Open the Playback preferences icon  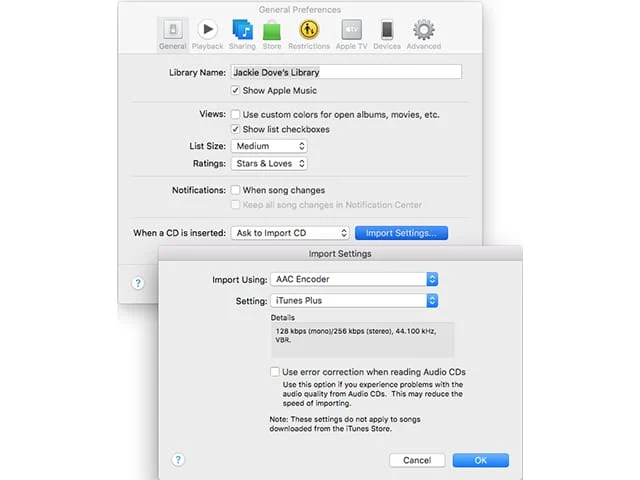coord(207,34)
